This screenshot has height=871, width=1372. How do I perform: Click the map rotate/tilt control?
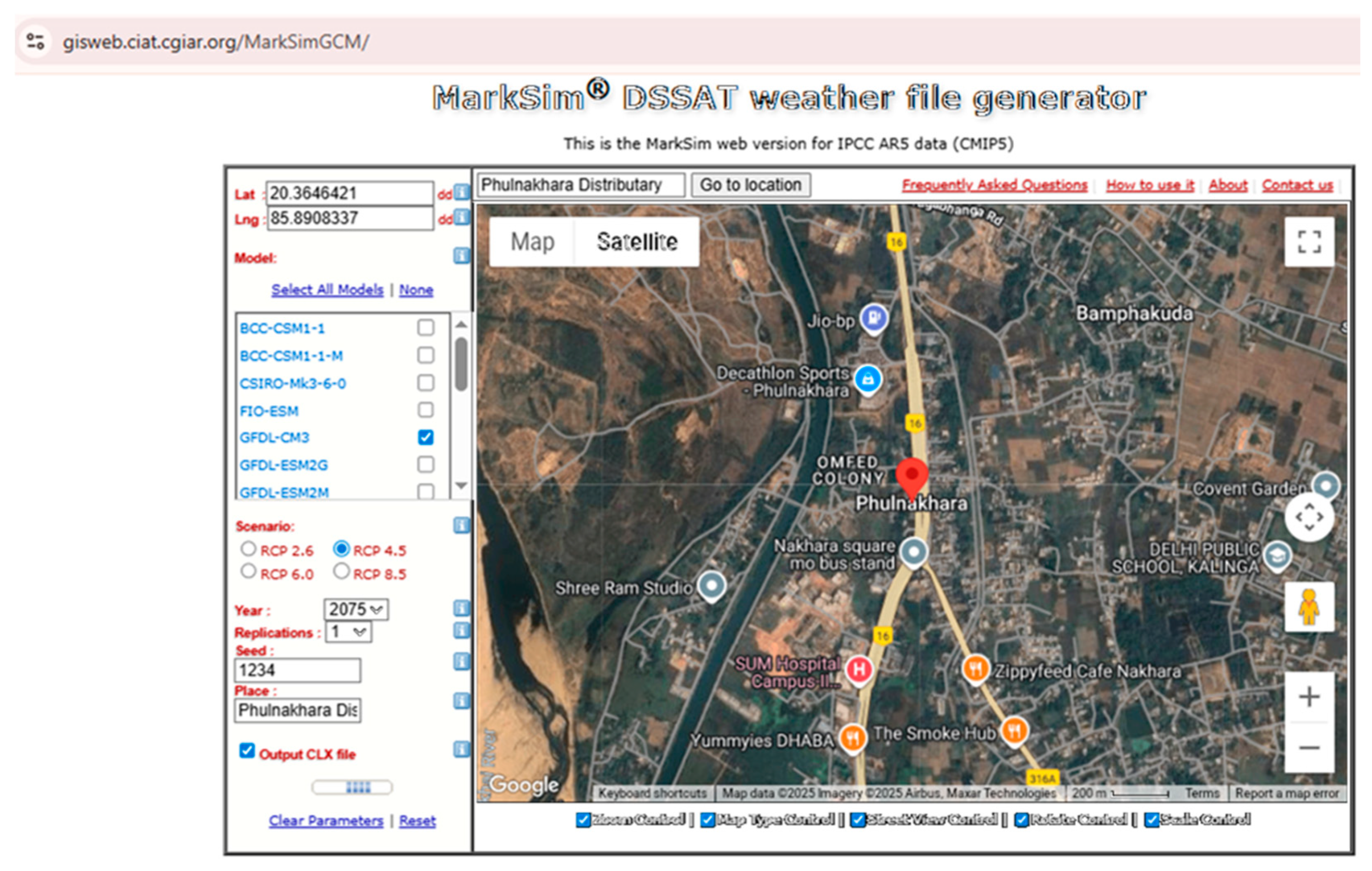point(1309,517)
